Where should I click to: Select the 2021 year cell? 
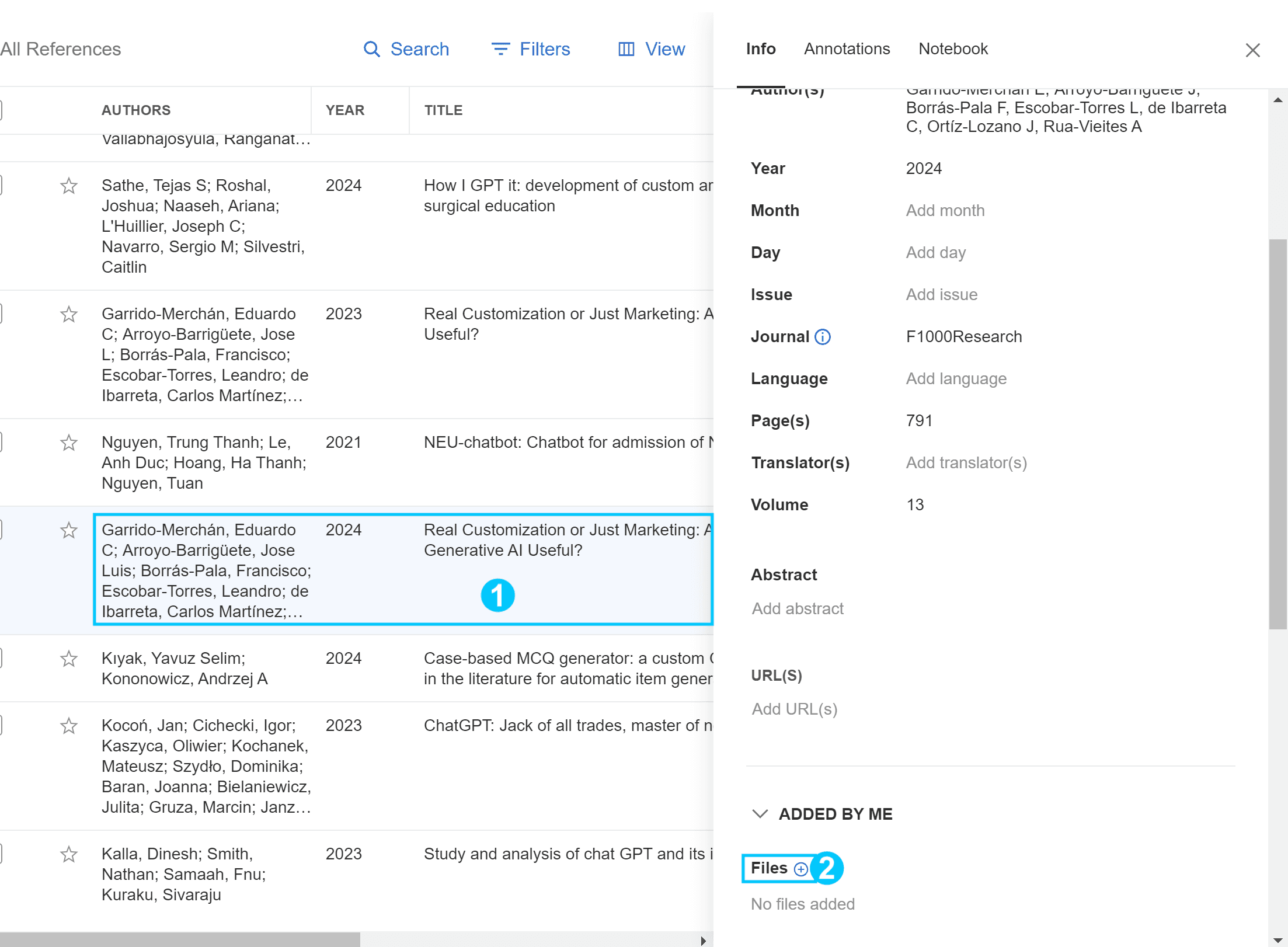pyautogui.click(x=343, y=443)
